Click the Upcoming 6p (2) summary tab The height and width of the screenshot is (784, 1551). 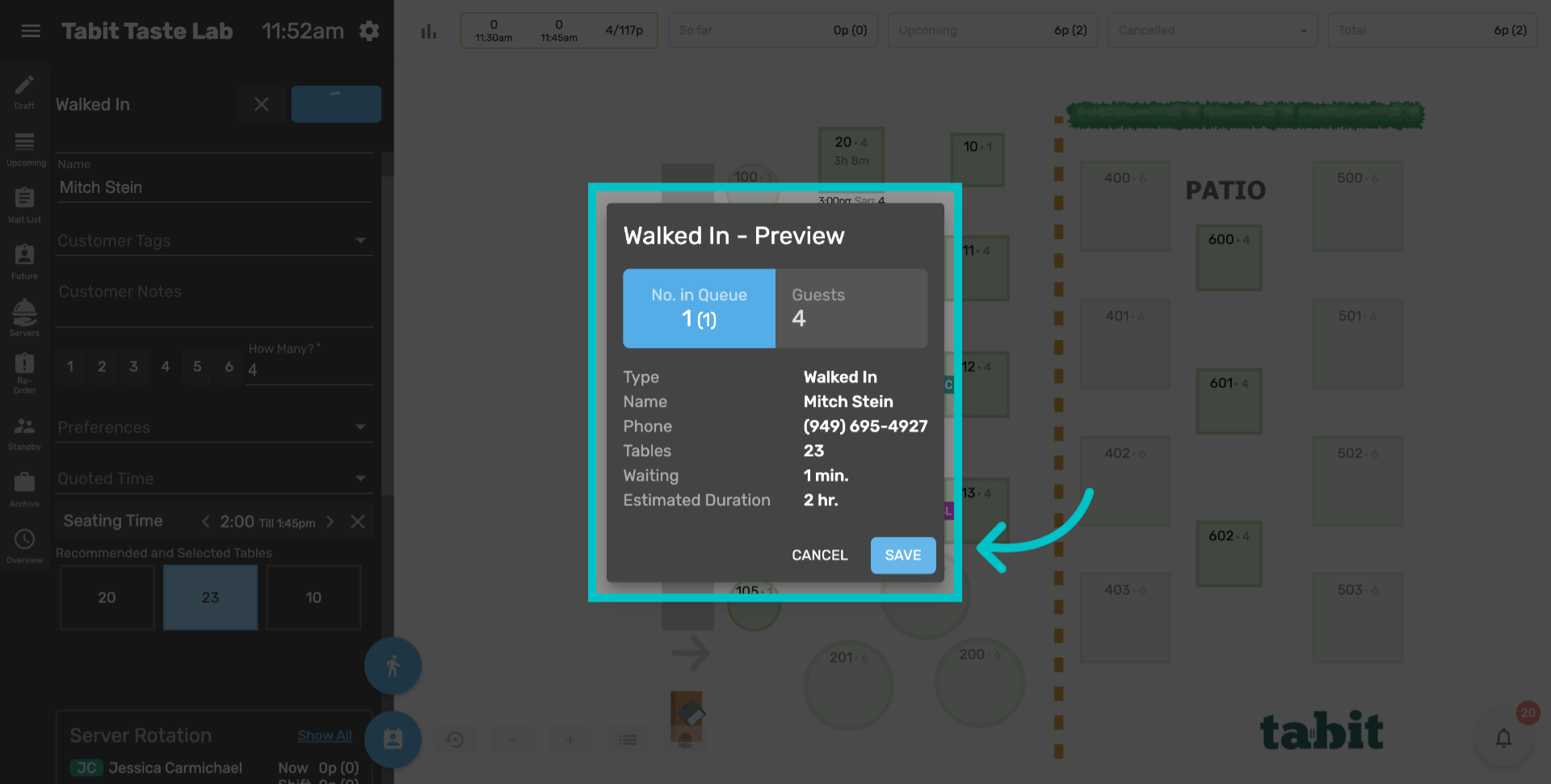click(x=992, y=30)
